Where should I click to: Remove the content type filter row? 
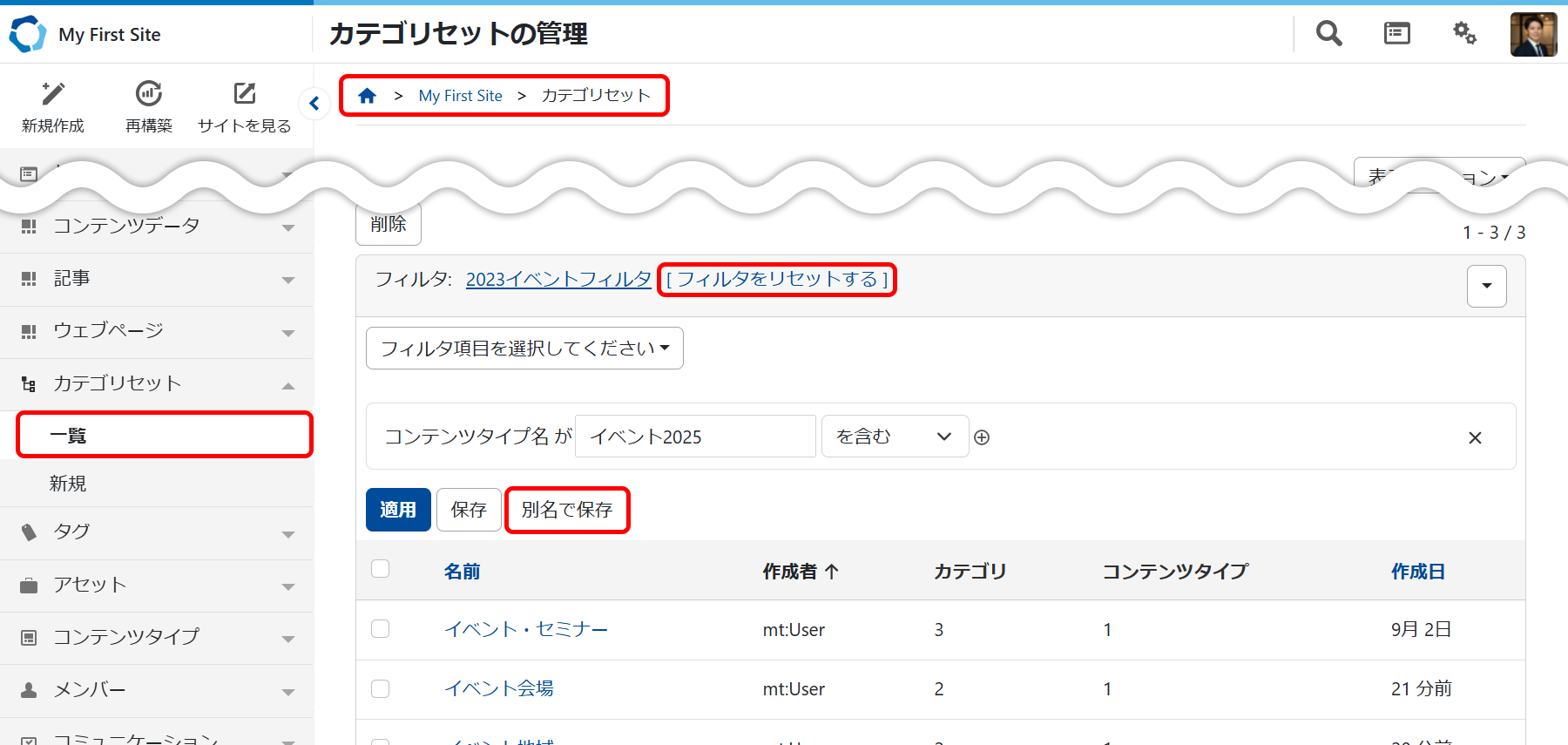tap(1475, 437)
